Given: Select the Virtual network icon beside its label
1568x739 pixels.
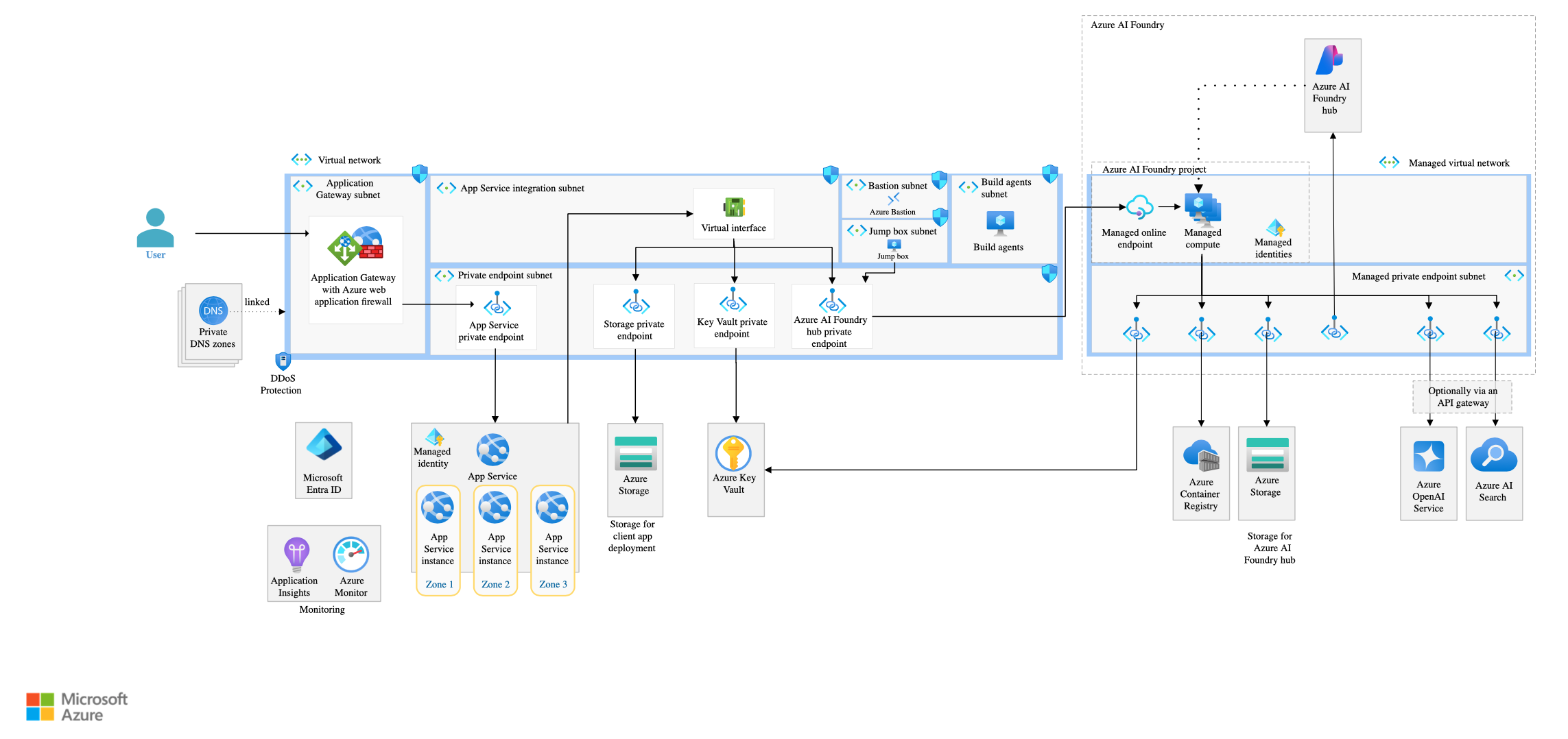Looking at the screenshot, I should 301,160.
